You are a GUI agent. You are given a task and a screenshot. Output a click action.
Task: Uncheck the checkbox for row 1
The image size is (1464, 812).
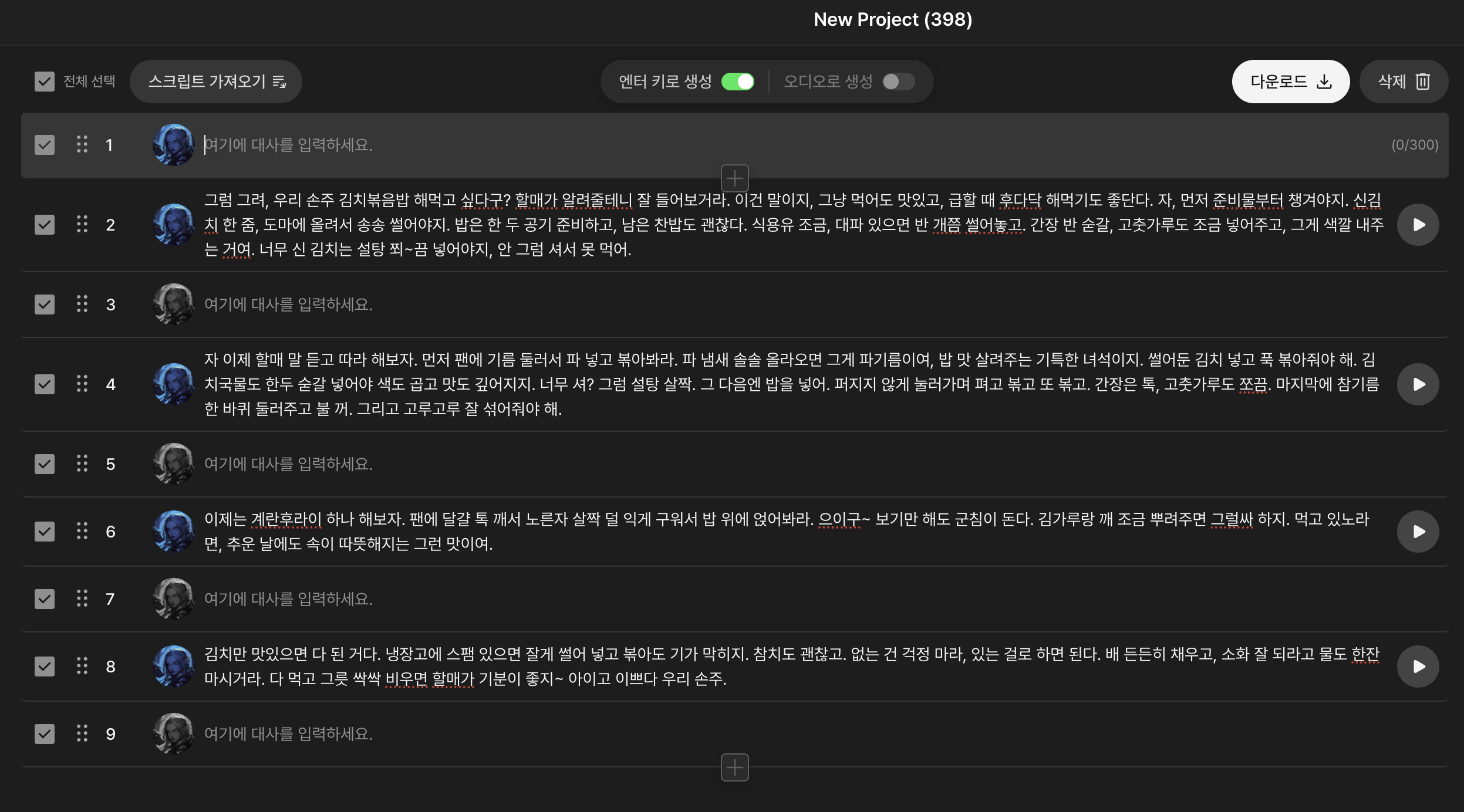coord(45,145)
